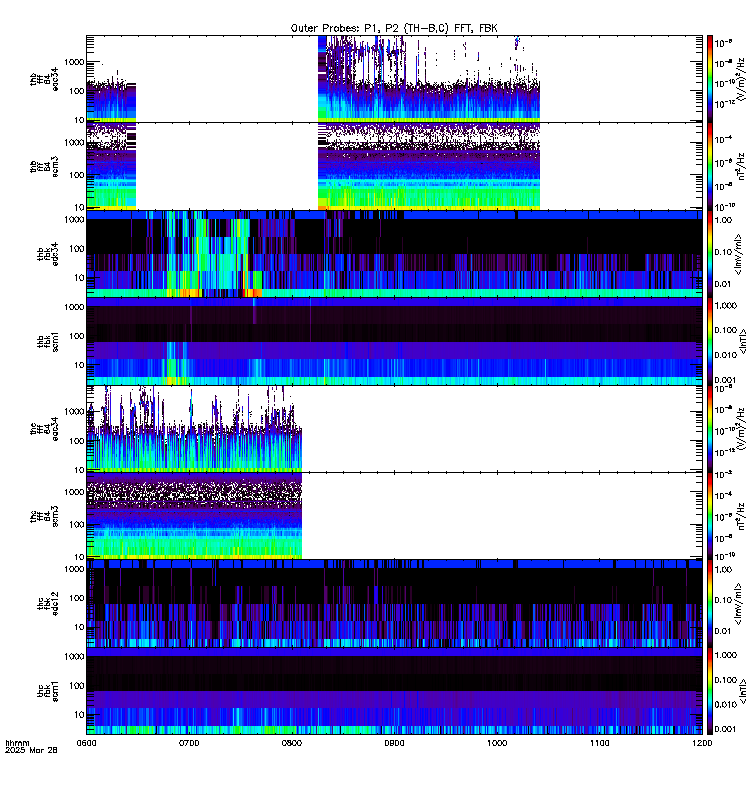
Task: Click the <|mV/m|> unit label of thb edc34
Action: point(738,254)
